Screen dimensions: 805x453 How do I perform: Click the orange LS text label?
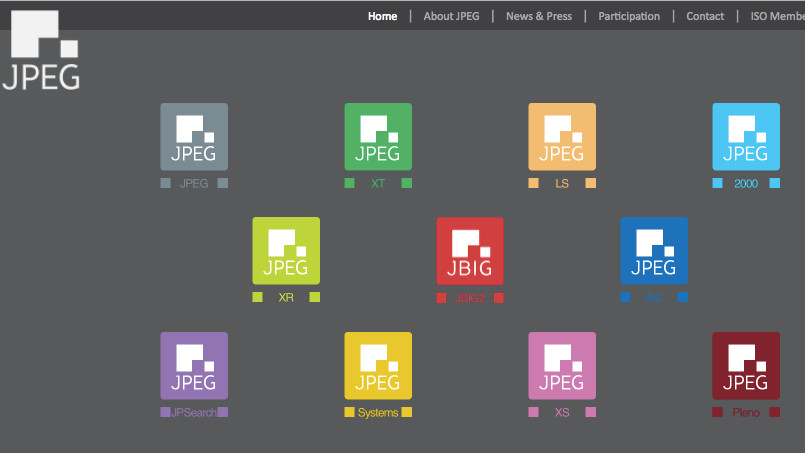pyautogui.click(x=562, y=183)
